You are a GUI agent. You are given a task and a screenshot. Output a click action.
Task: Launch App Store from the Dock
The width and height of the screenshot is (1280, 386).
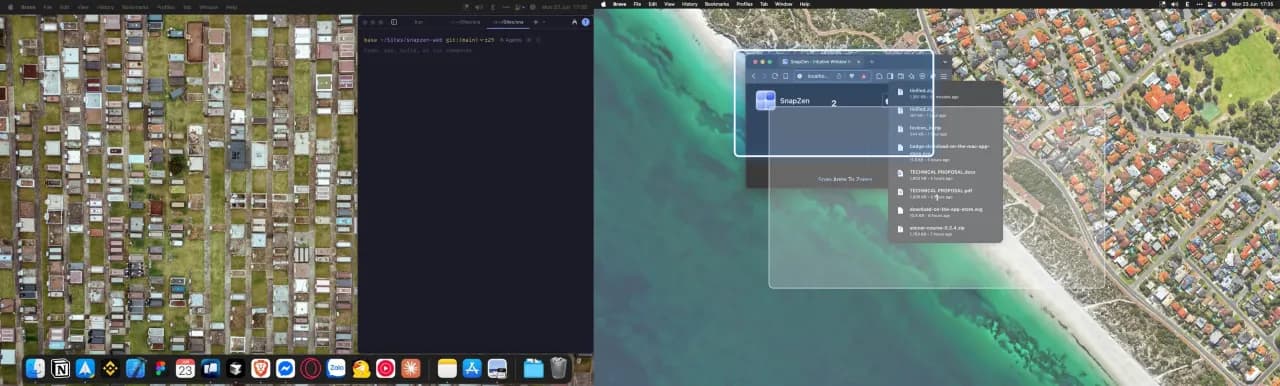tap(472, 368)
